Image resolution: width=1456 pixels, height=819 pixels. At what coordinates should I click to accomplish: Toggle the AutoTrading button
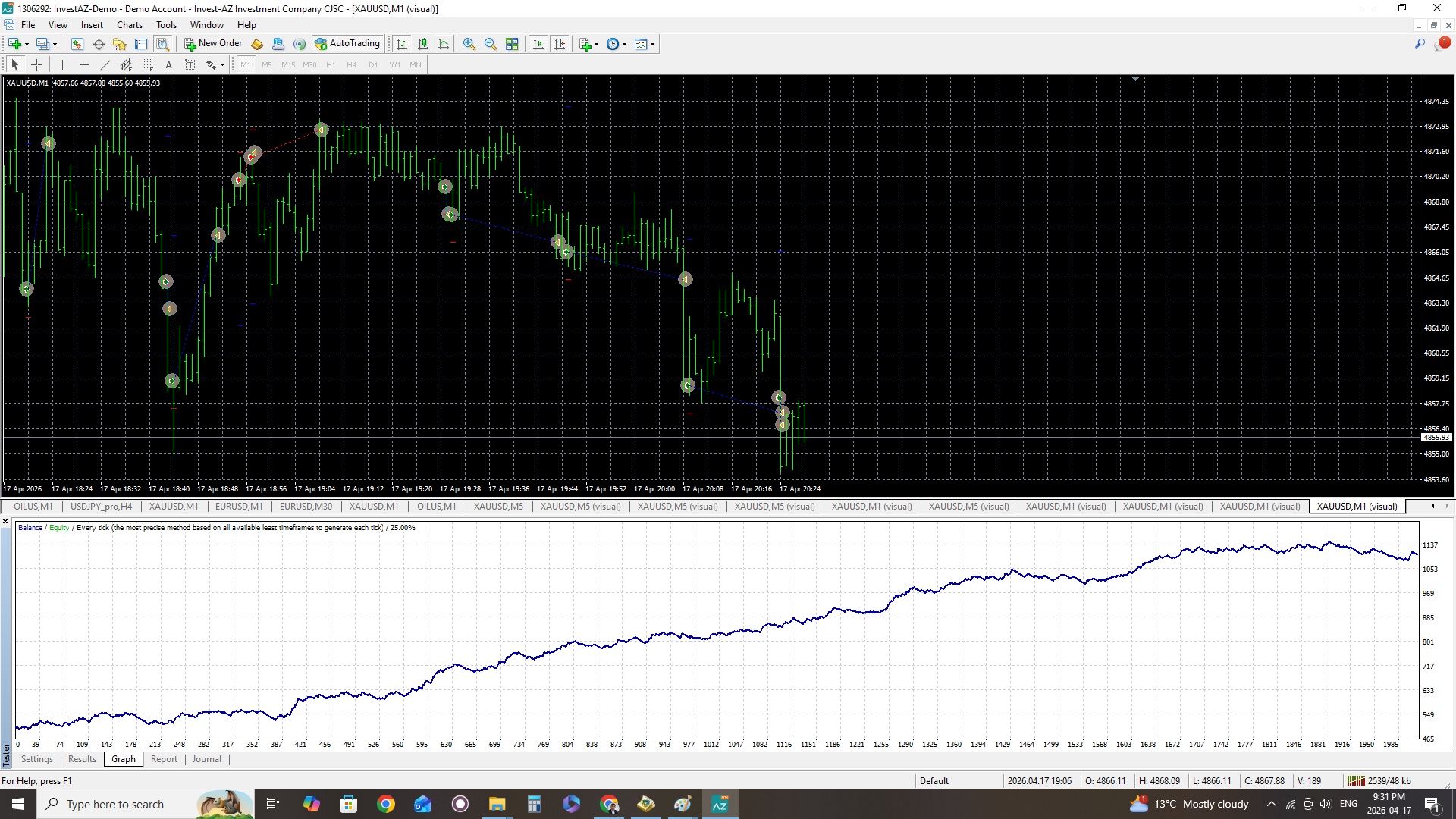coord(347,44)
